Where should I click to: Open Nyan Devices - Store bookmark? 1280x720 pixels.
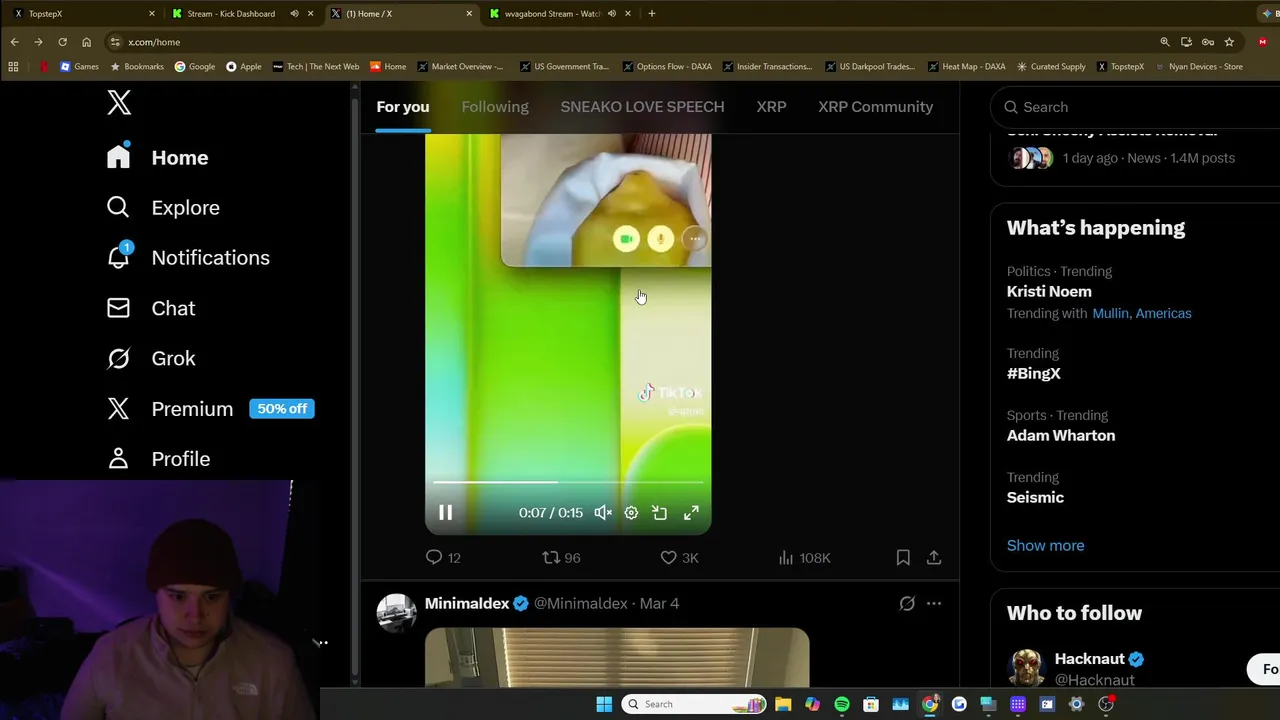click(1198, 67)
